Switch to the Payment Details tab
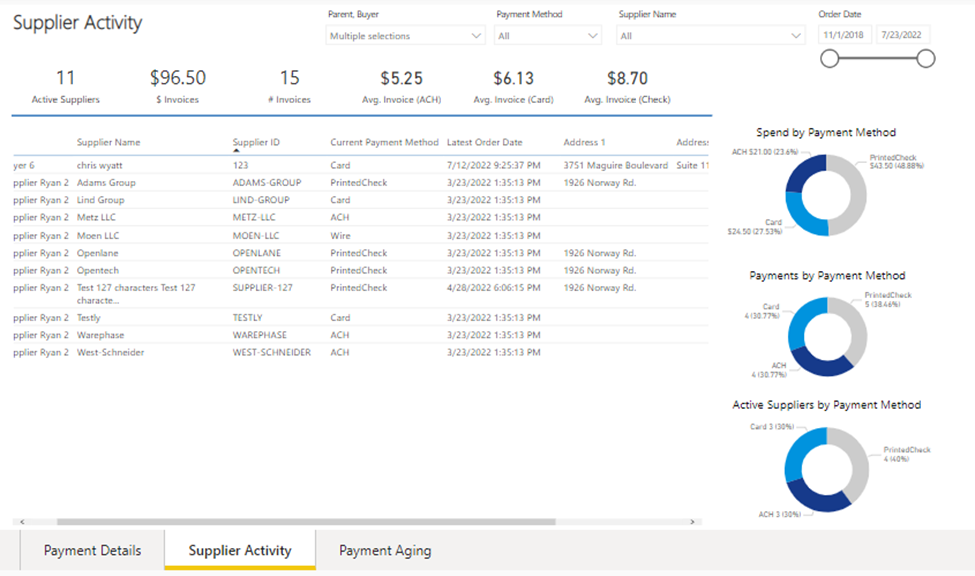The height and width of the screenshot is (576, 975). [x=92, y=551]
